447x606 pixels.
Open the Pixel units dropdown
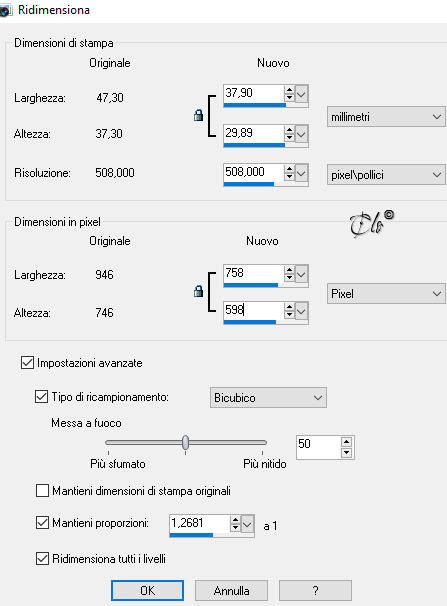click(386, 294)
